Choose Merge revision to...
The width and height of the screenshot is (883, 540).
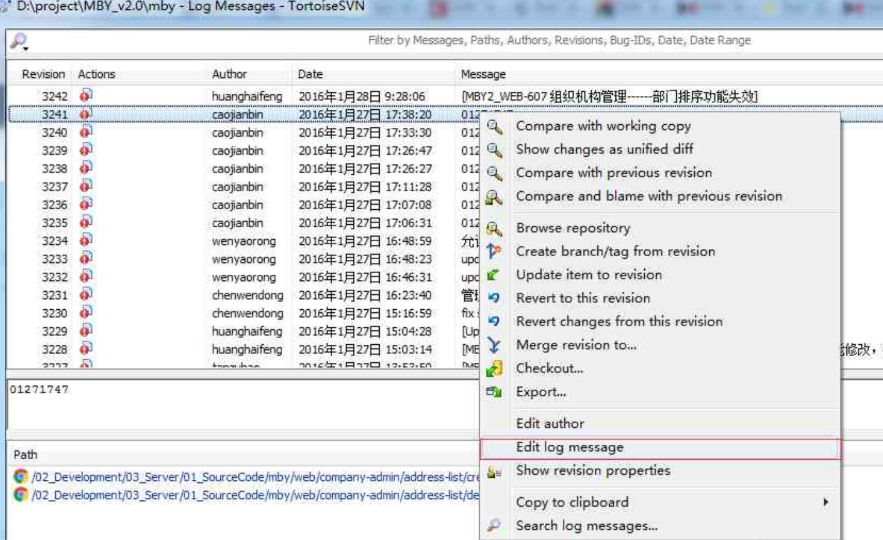tap(576, 345)
